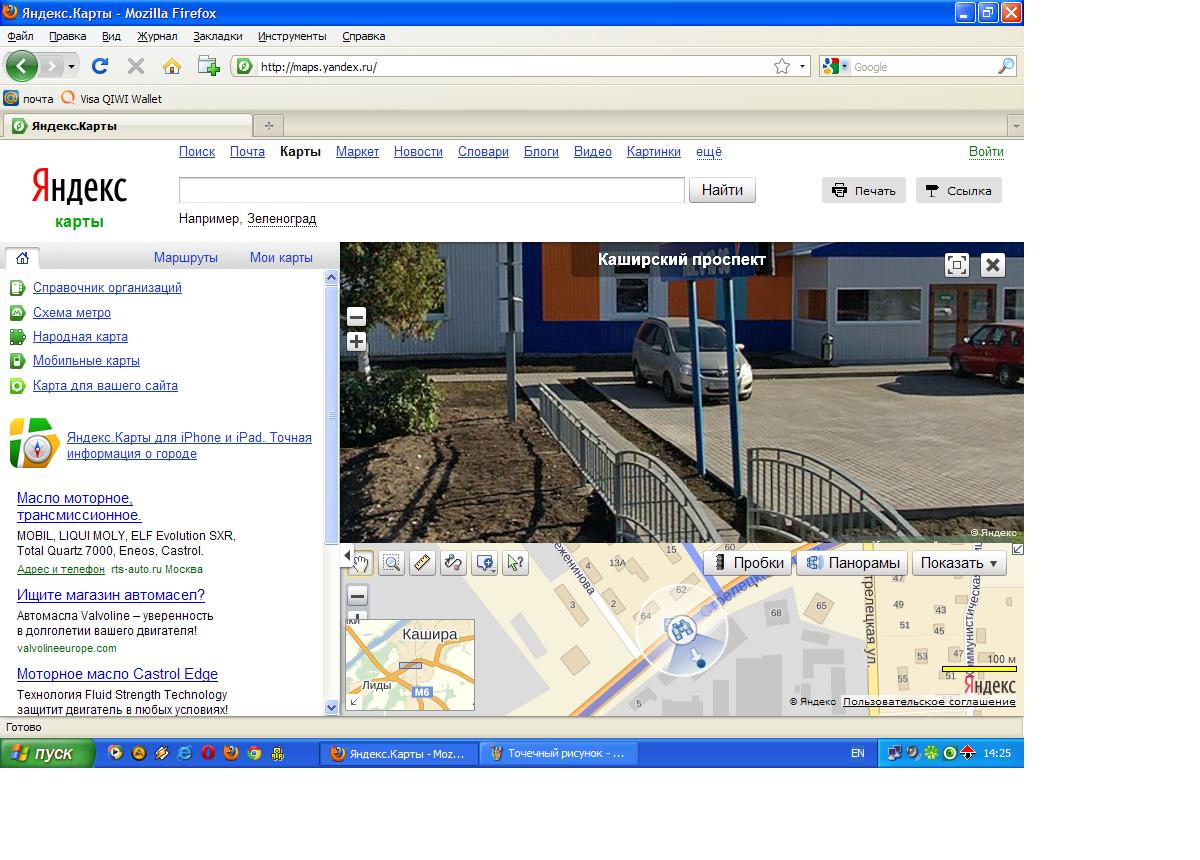Click the Печать print button
This screenshot has width=1200, height=860.
point(864,190)
